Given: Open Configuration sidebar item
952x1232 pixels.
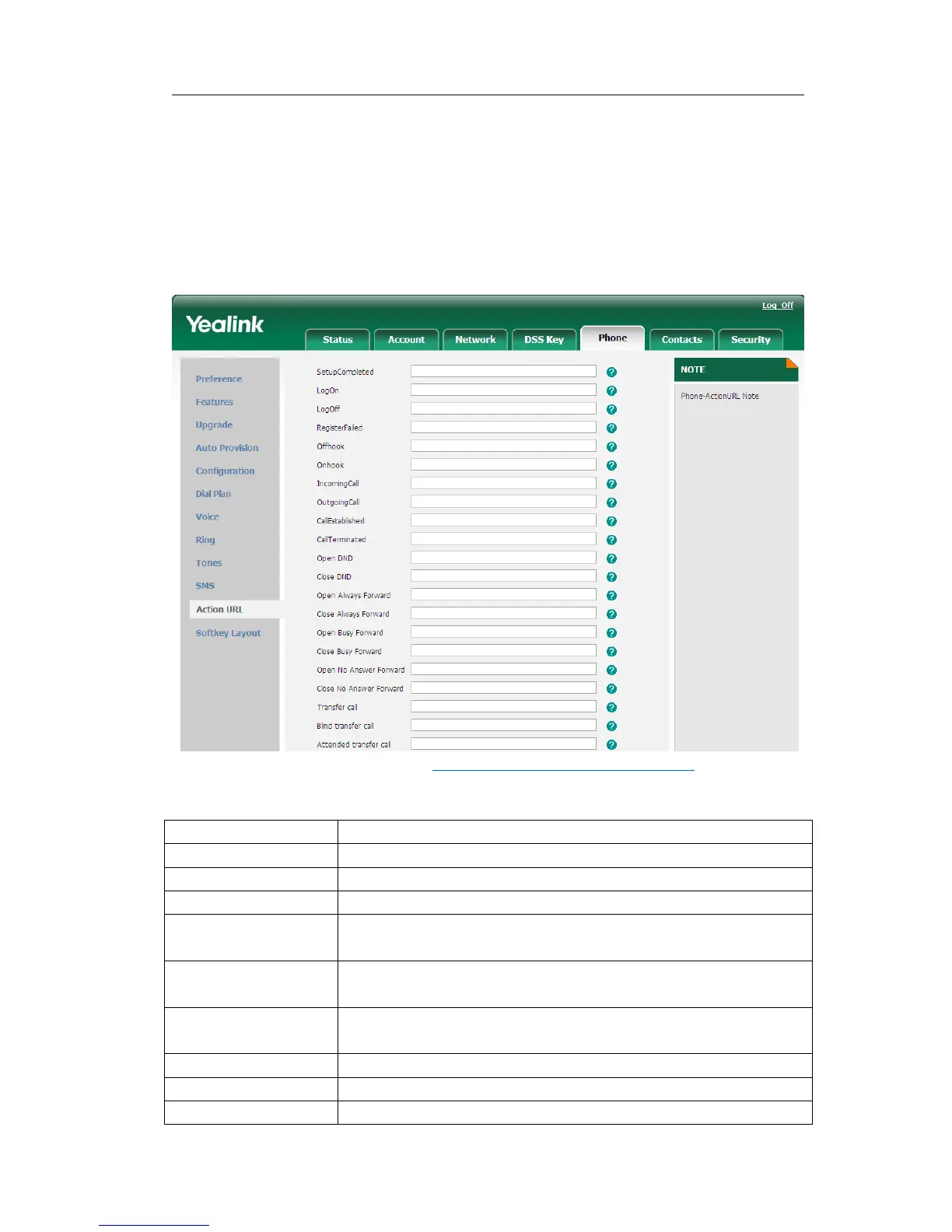Looking at the screenshot, I should [x=225, y=471].
